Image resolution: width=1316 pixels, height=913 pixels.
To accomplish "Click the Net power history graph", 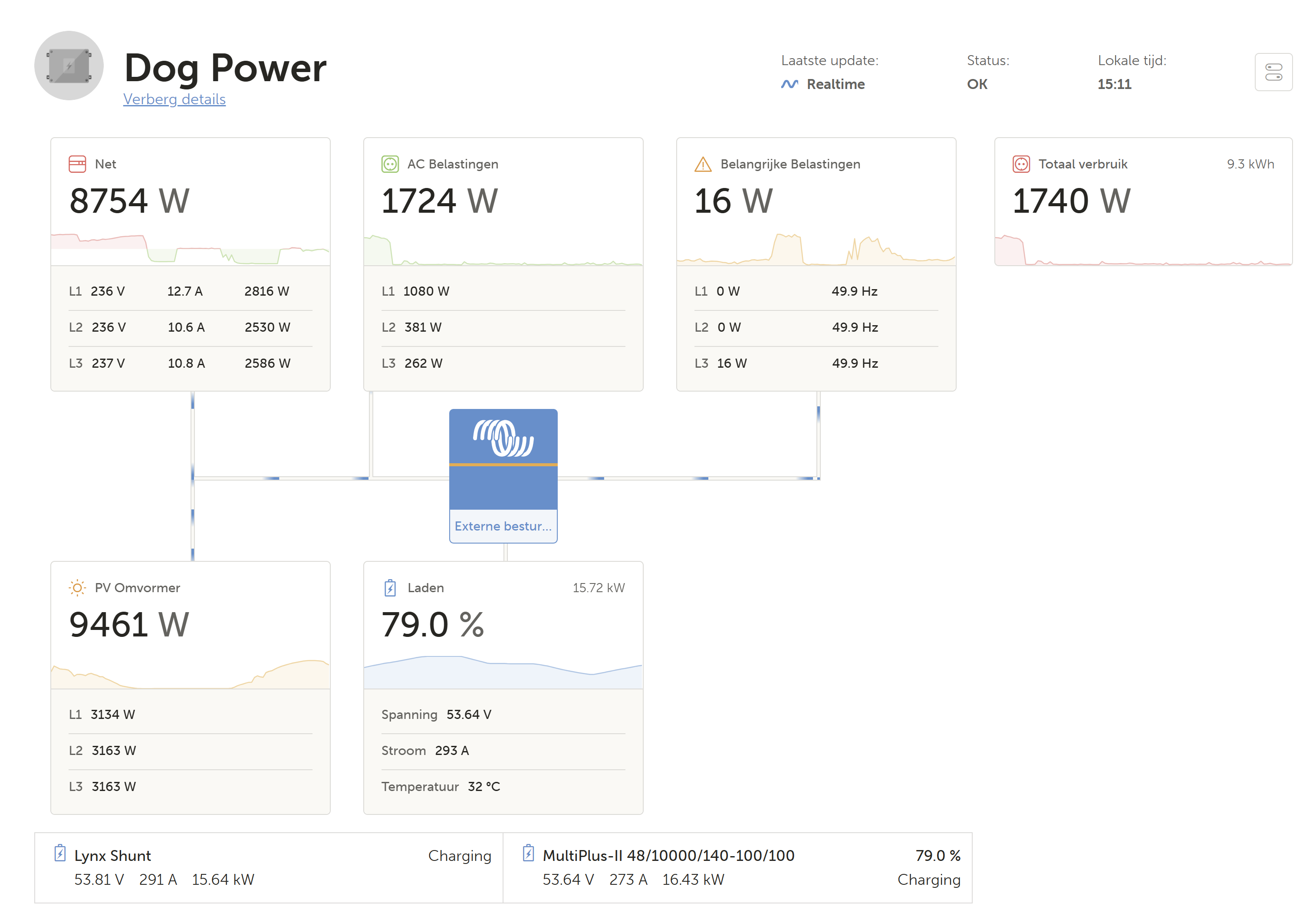I will pyautogui.click(x=190, y=249).
